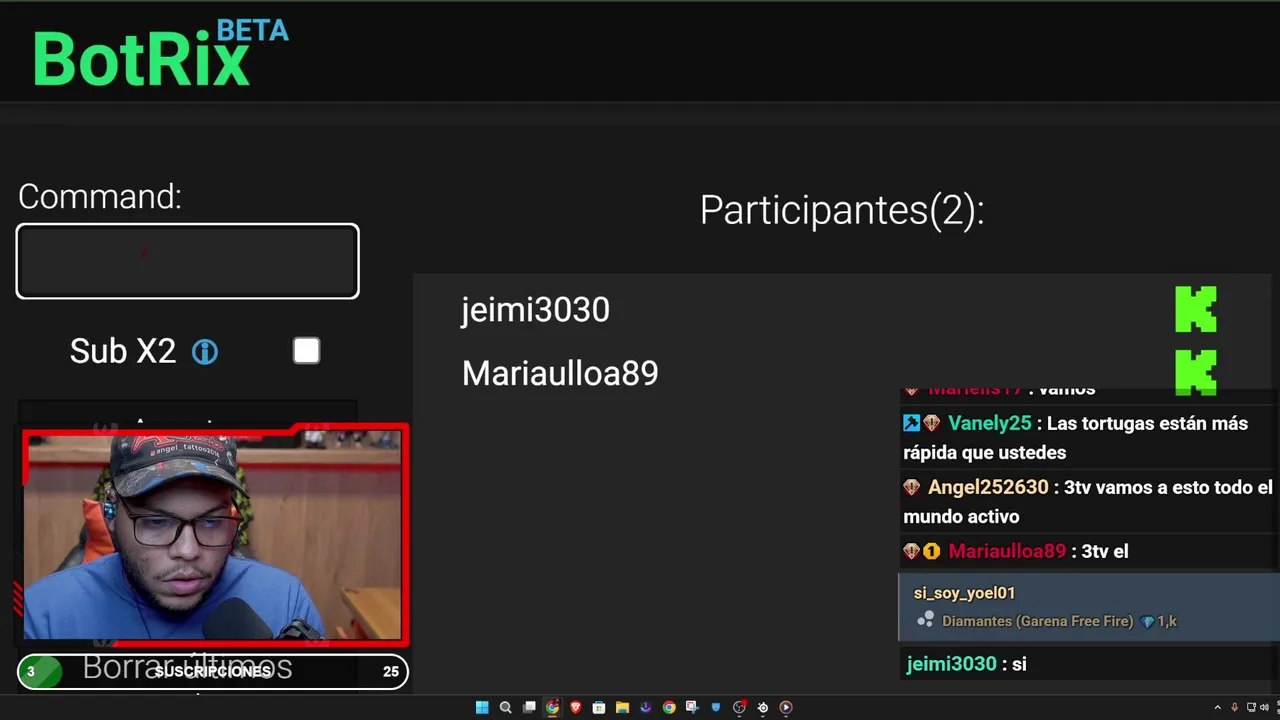The height and width of the screenshot is (720, 1280).
Task: Click the green 3 on Suscripciones bar
Action: click(31, 672)
